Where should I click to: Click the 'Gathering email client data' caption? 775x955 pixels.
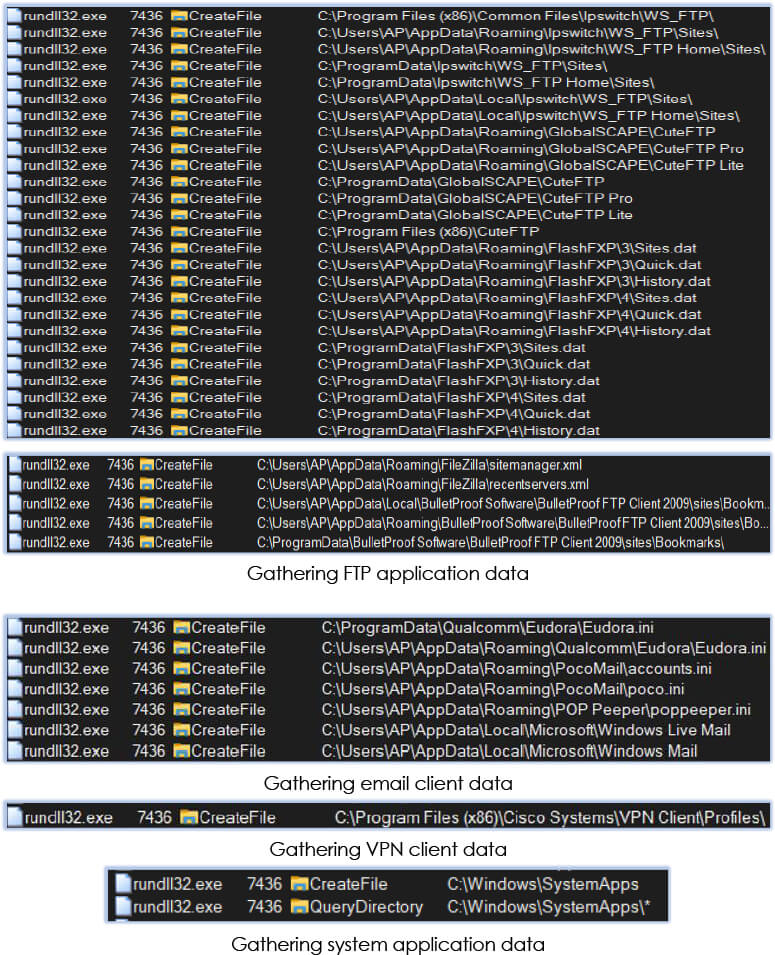point(388,784)
